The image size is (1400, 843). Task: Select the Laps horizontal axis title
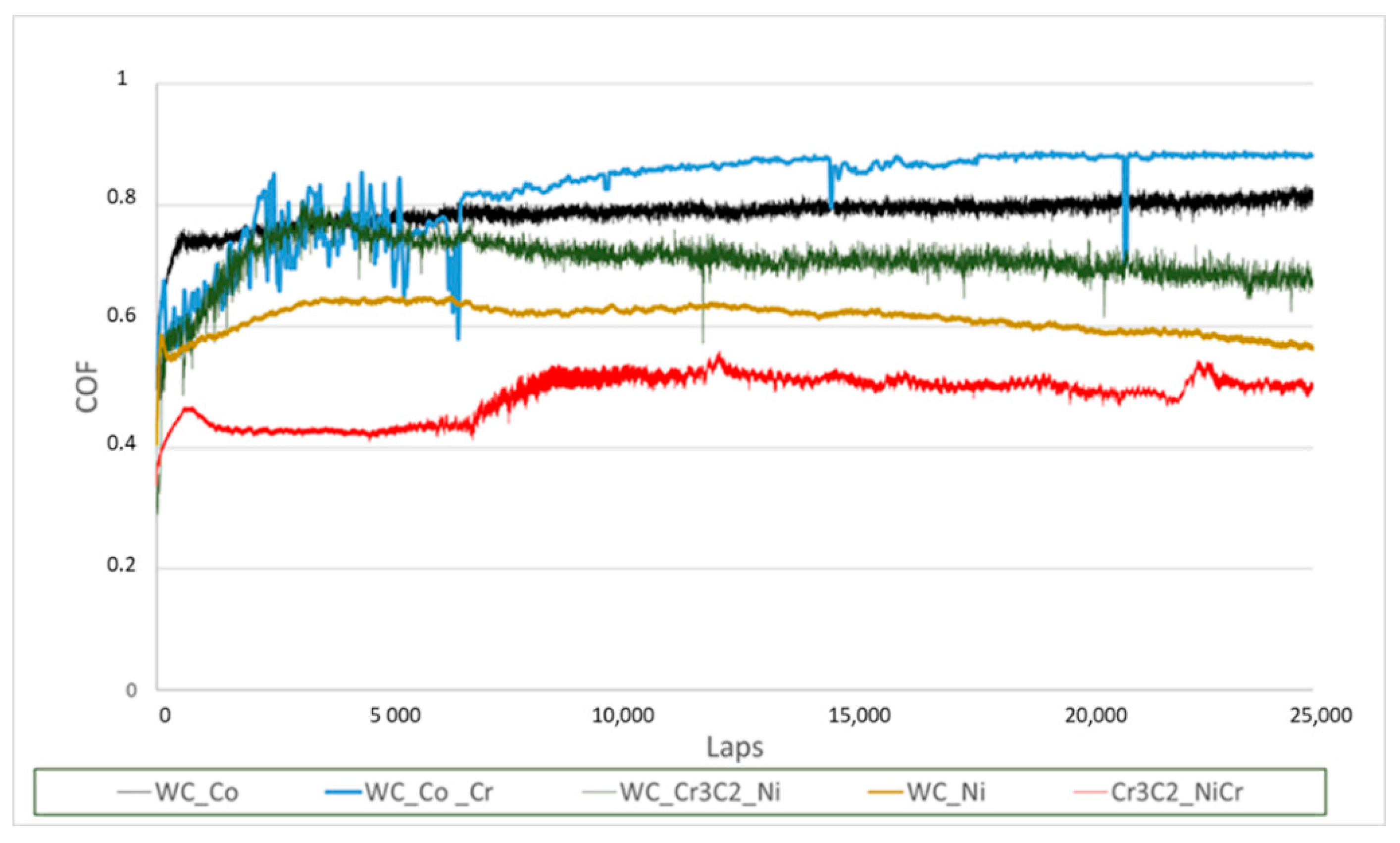(x=735, y=747)
